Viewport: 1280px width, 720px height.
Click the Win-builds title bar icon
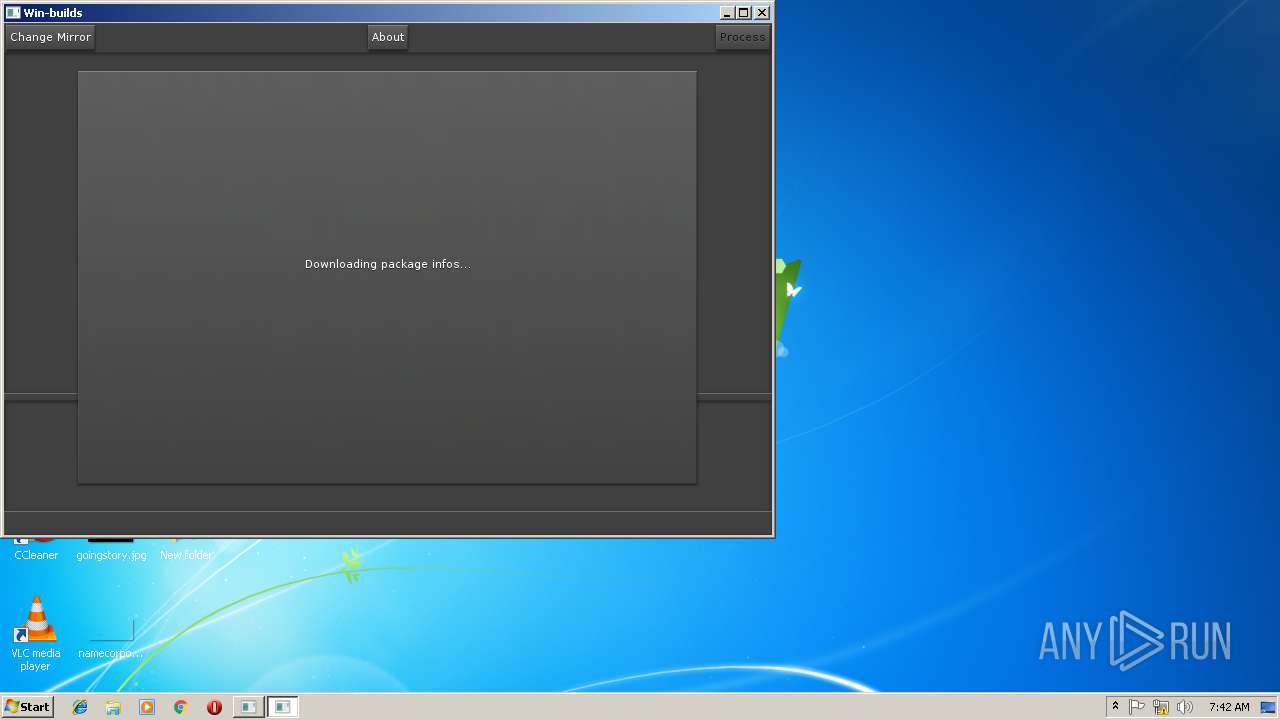pos(13,13)
